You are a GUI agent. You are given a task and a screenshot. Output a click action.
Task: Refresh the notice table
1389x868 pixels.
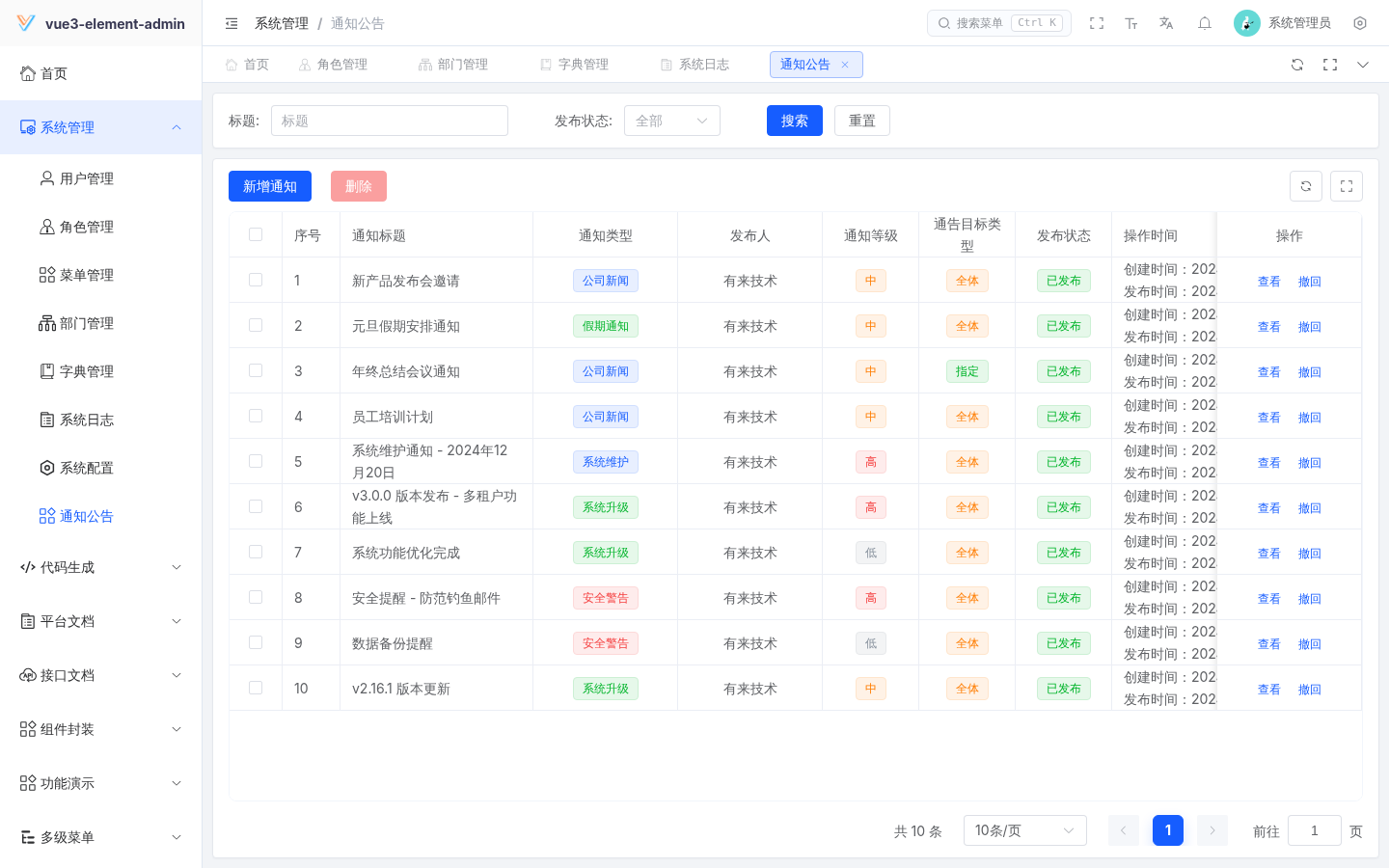click(x=1306, y=186)
